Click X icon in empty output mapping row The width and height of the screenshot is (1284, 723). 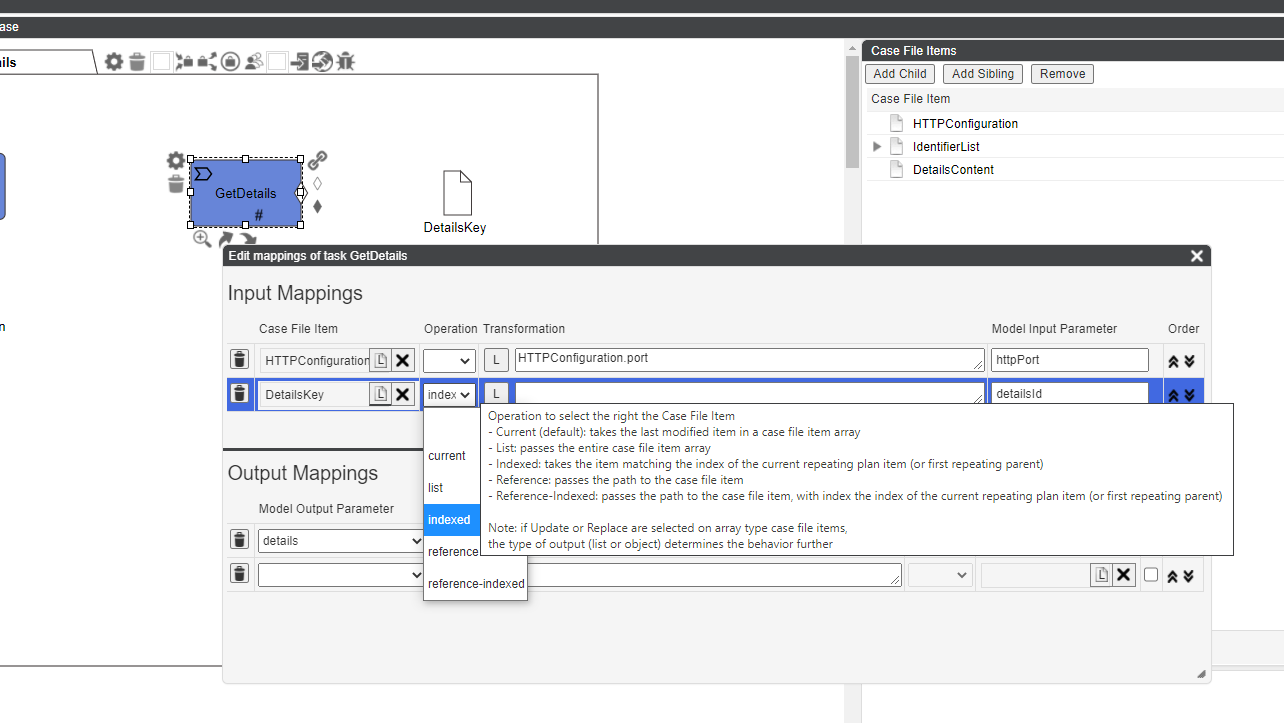[1124, 575]
